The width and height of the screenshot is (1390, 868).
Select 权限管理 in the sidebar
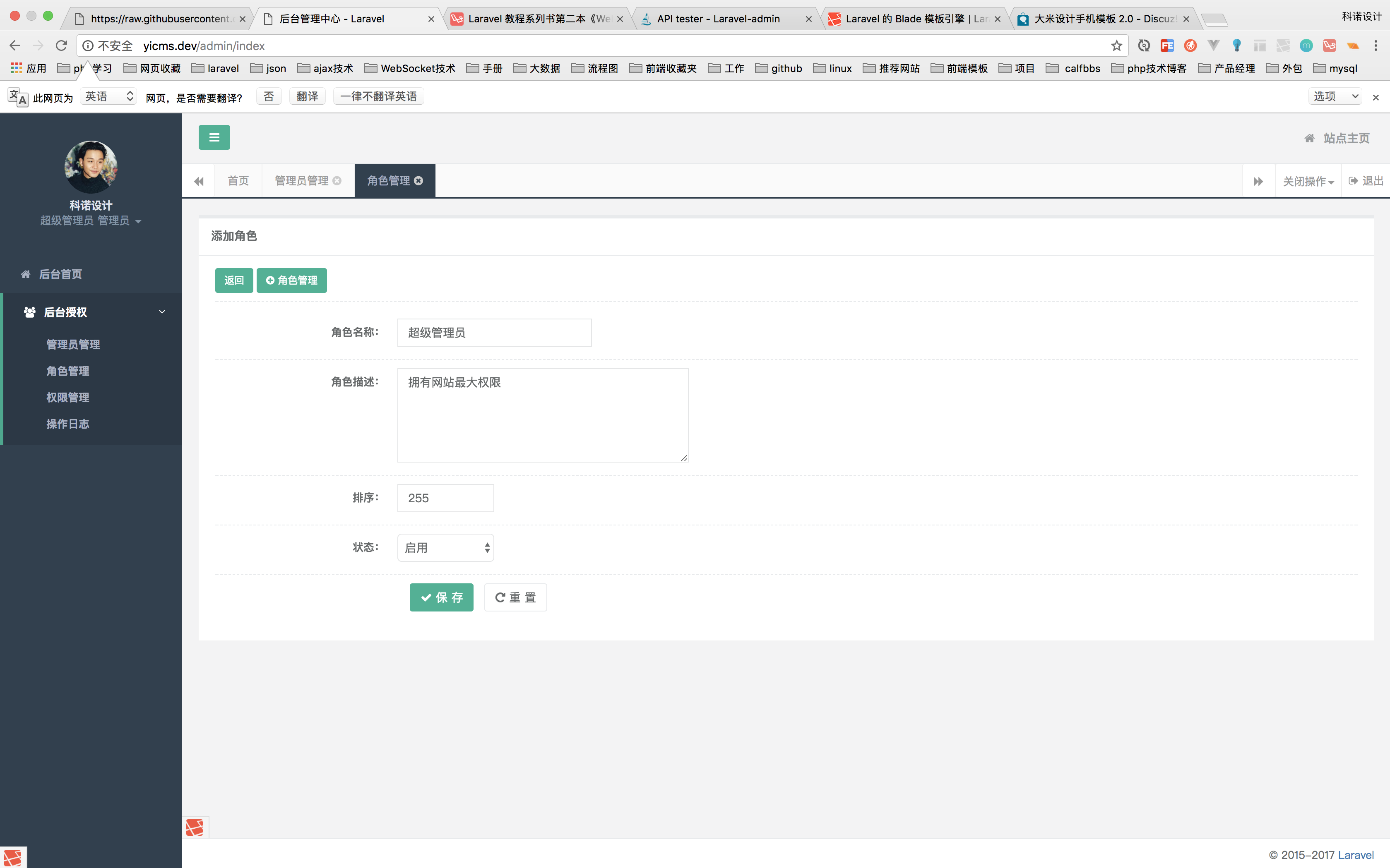click(x=68, y=397)
